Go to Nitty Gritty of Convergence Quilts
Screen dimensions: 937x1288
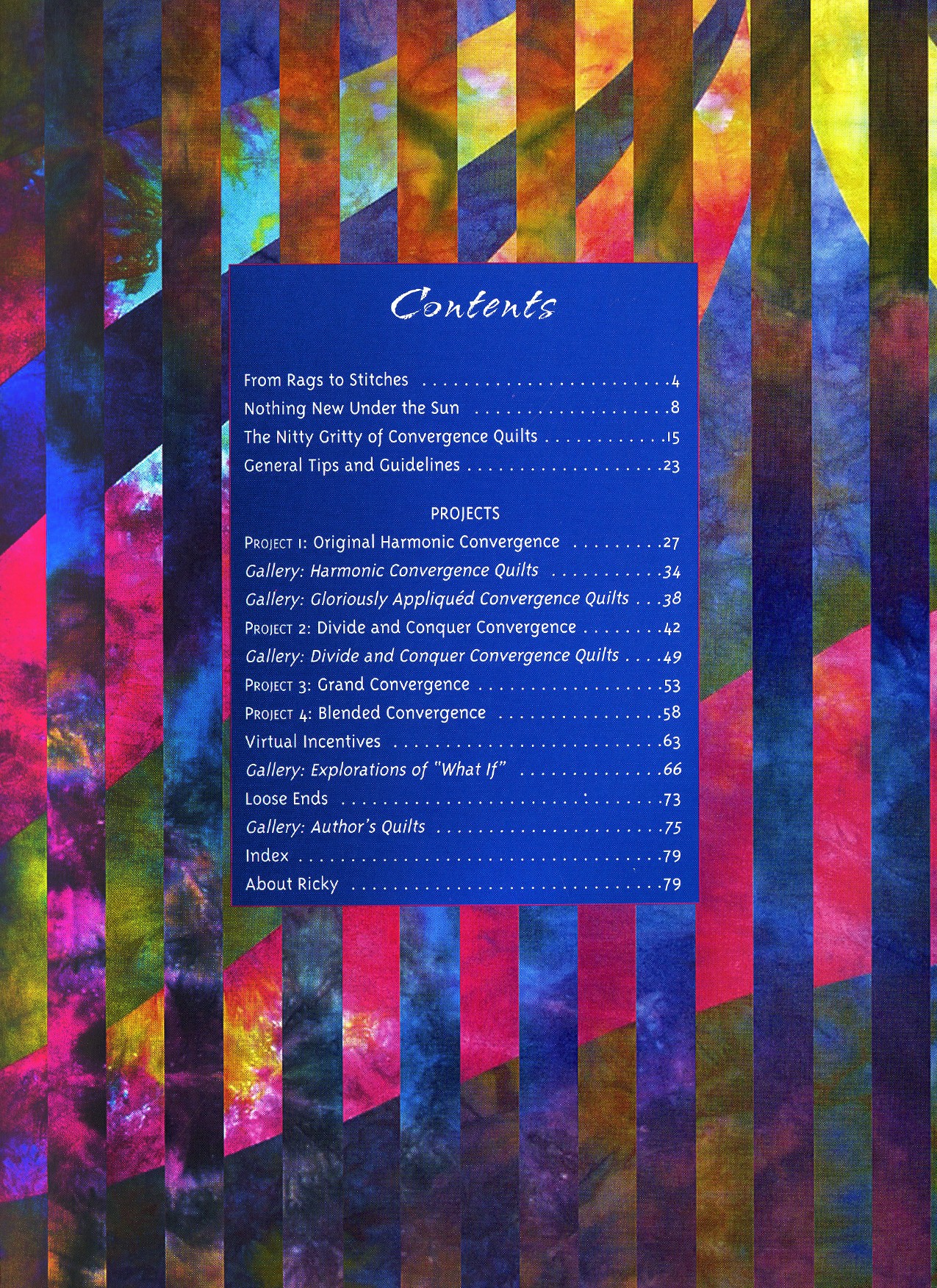click(390, 437)
